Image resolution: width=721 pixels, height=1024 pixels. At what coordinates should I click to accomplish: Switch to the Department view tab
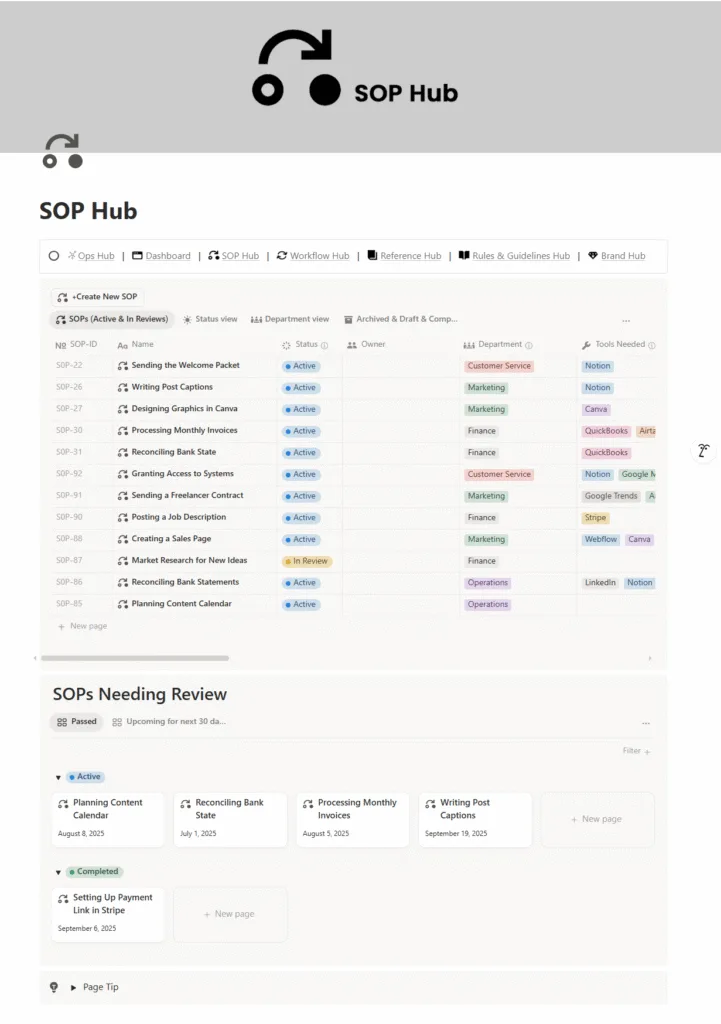tap(290, 319)
